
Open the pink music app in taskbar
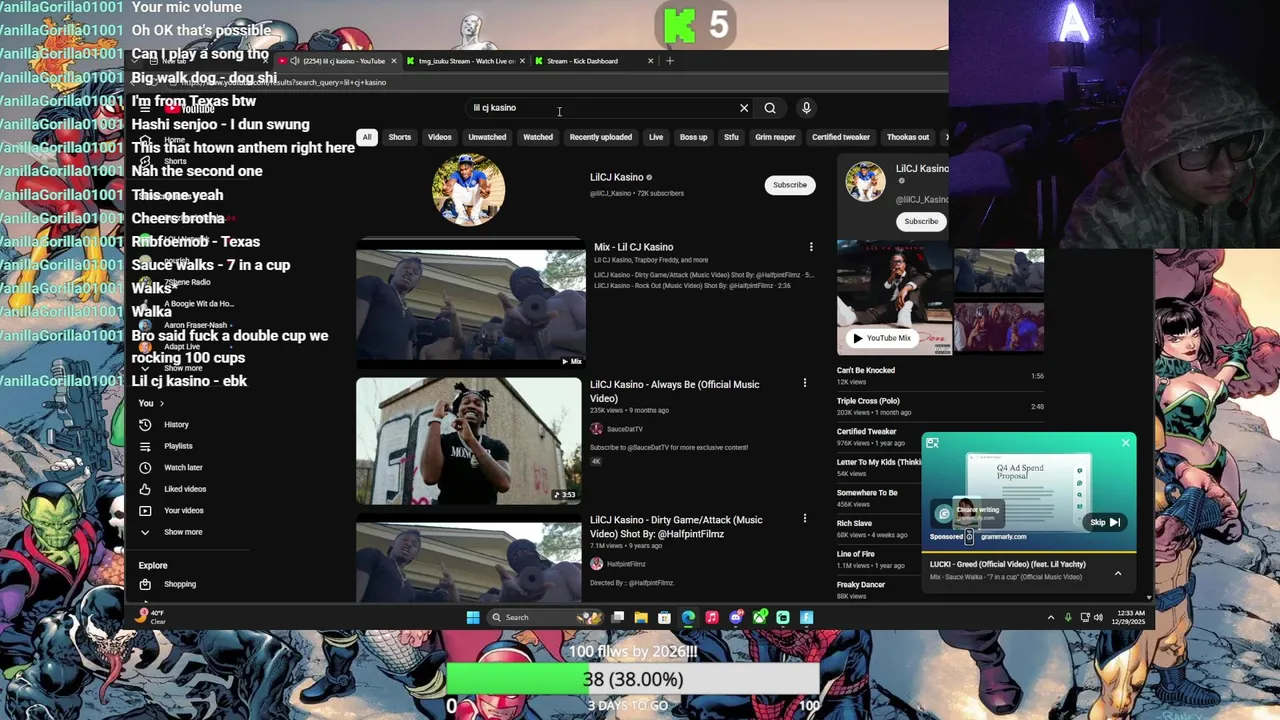[x=712, y=617]
